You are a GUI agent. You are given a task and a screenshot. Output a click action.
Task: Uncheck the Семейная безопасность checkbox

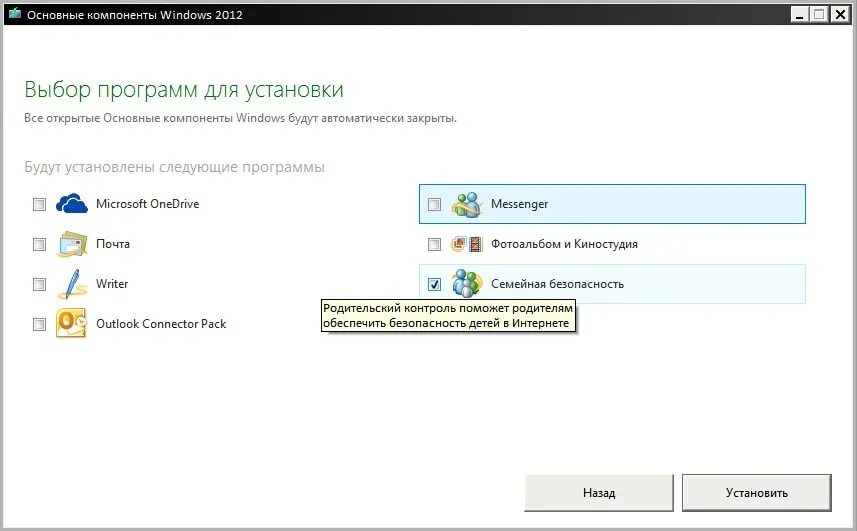[x=435, y=284]
